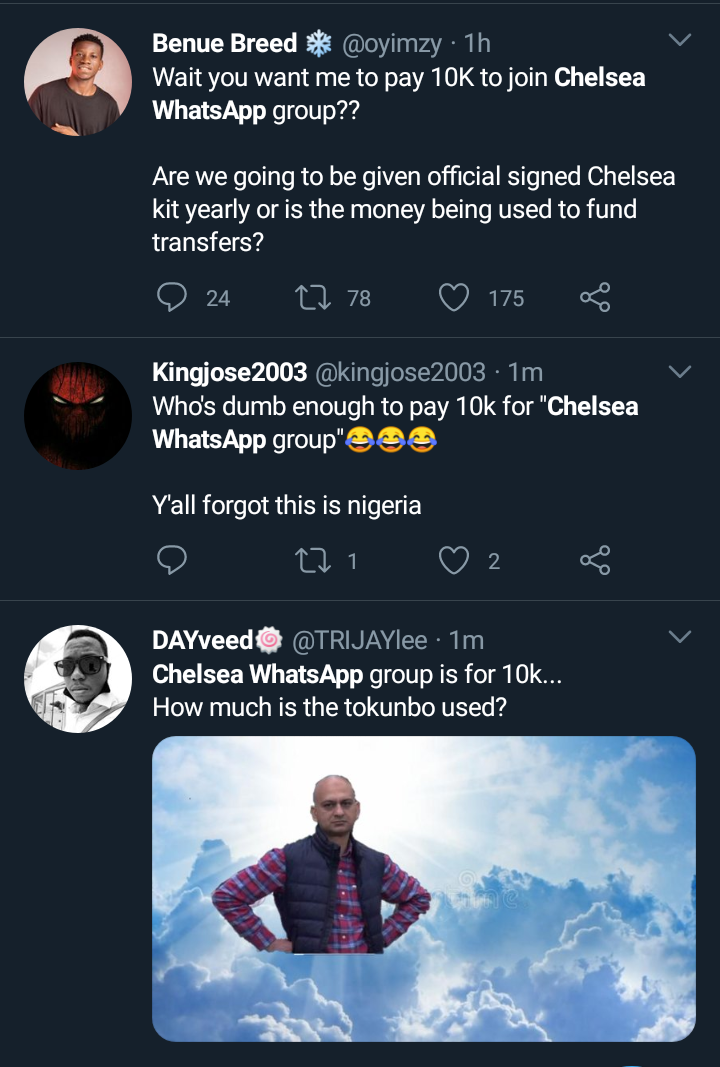
Task: Open DAYveed tweet options chevron
Action: tap(679, 637)
